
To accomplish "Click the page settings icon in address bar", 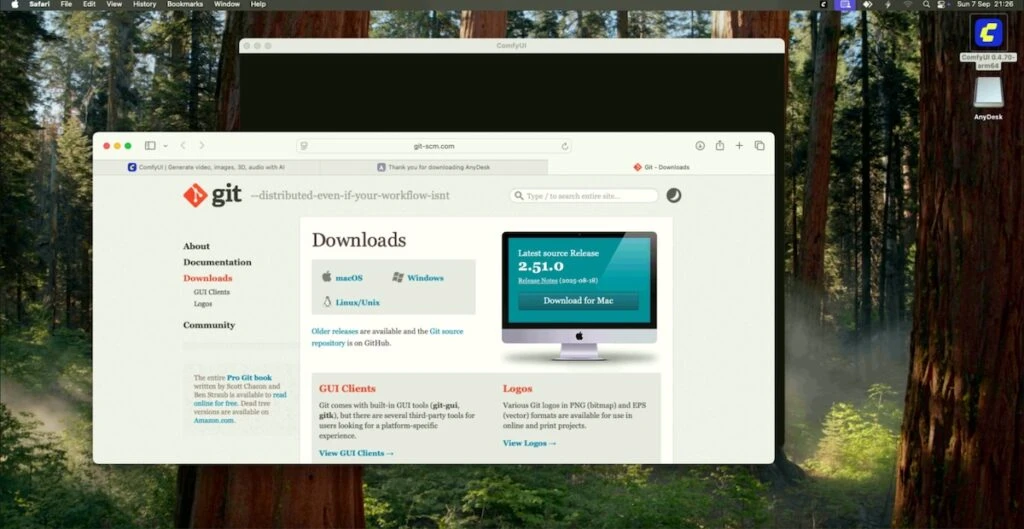I will point(304,146).
